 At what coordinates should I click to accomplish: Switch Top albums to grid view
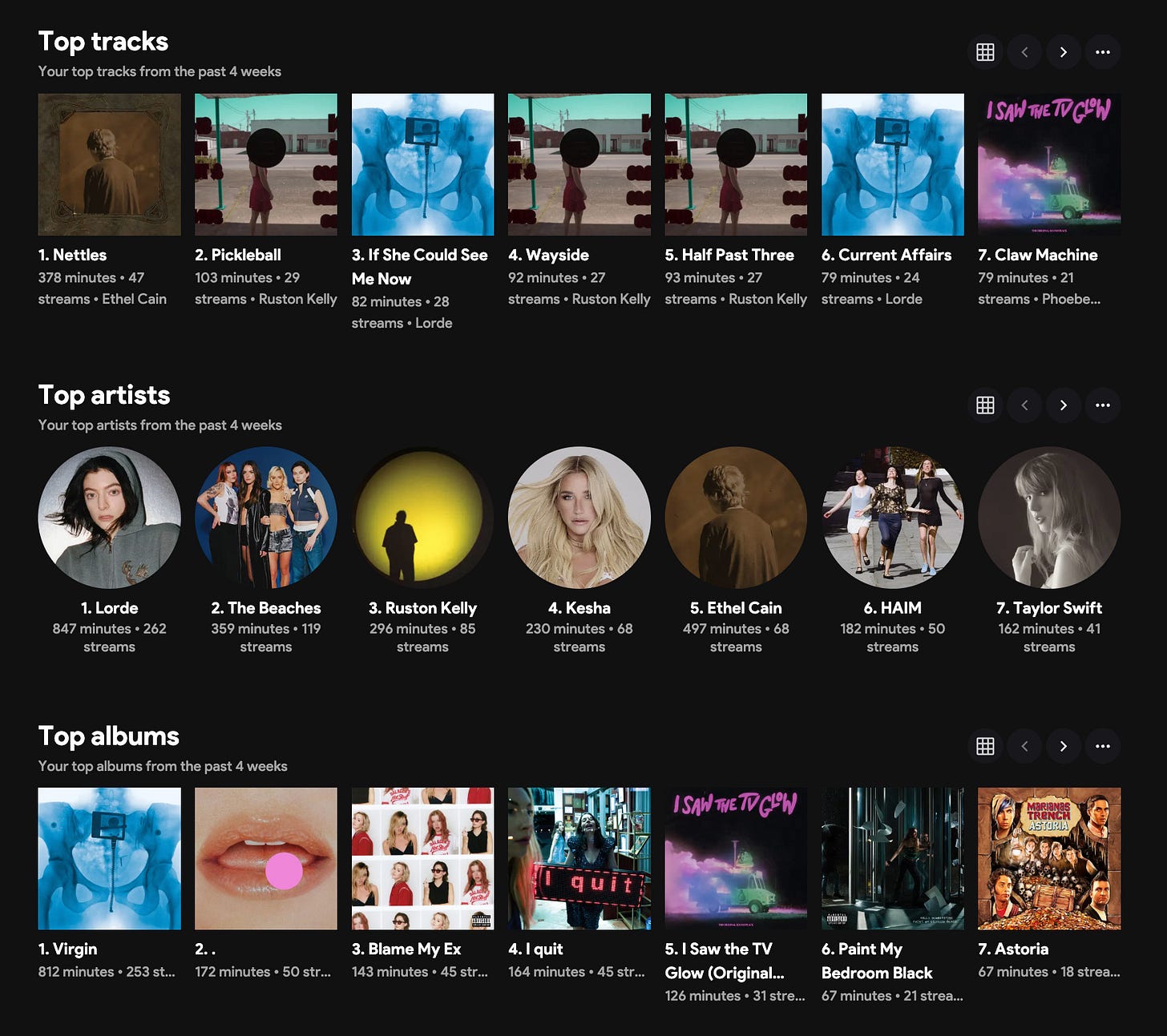pos(985,747)
